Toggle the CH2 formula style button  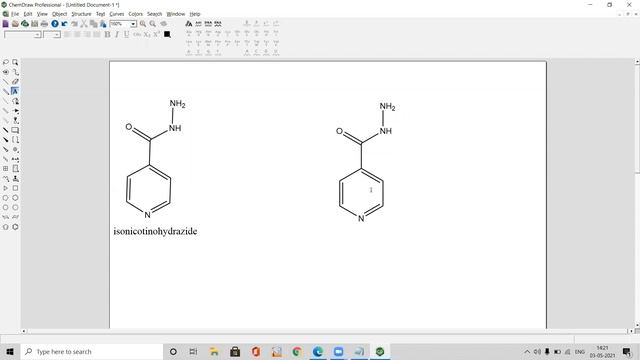point(137,35)
